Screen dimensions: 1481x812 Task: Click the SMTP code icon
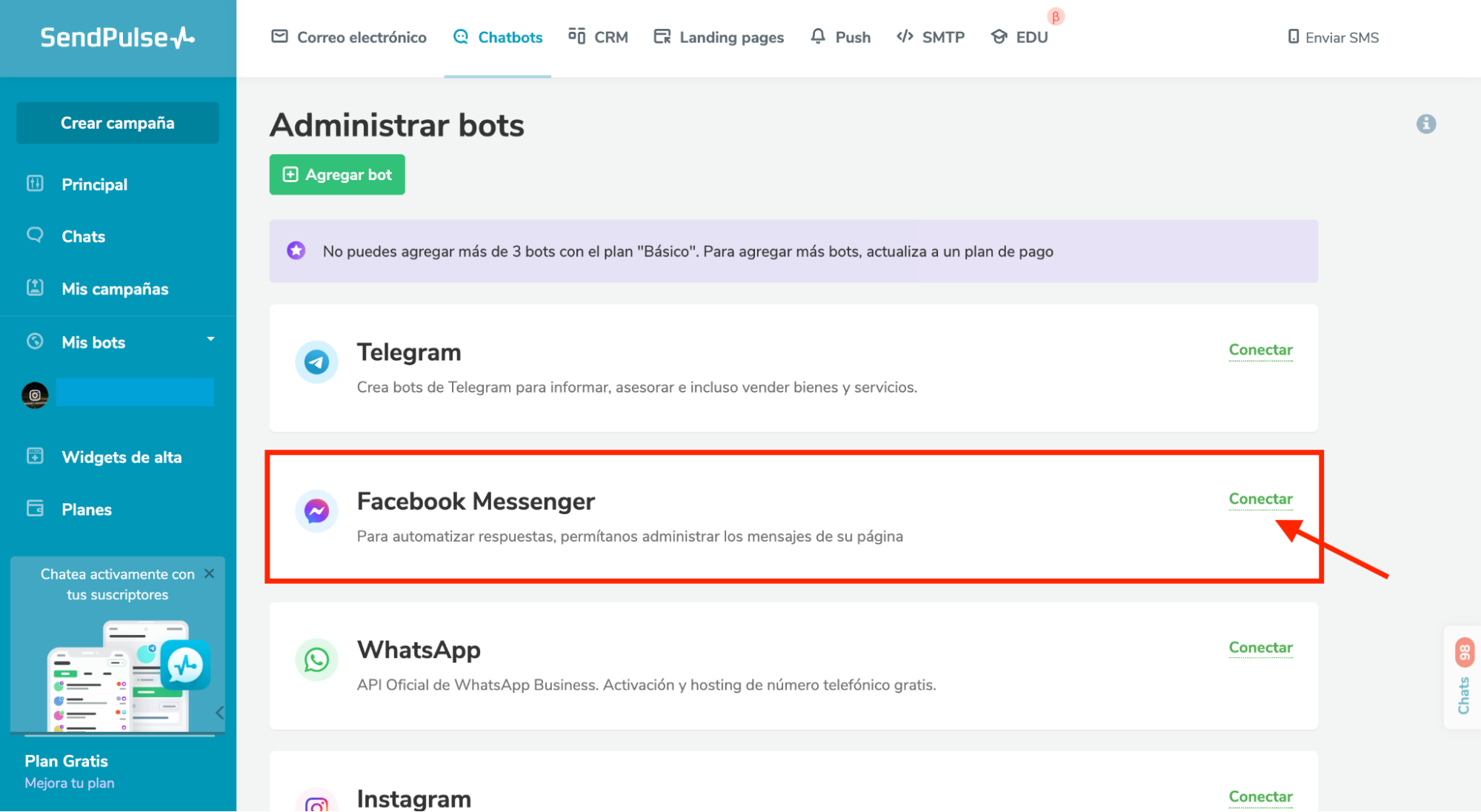(x=905, y=36)
